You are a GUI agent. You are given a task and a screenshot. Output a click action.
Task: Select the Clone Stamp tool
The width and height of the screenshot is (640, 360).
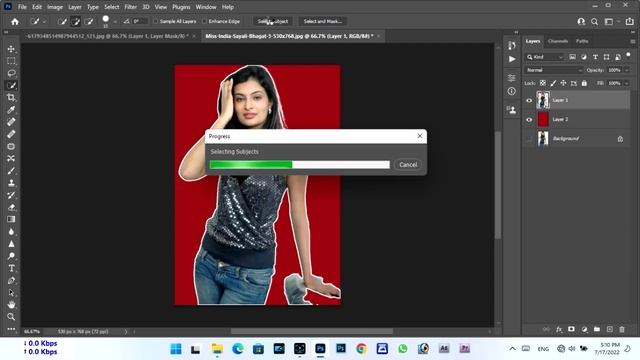click(11, 183)
